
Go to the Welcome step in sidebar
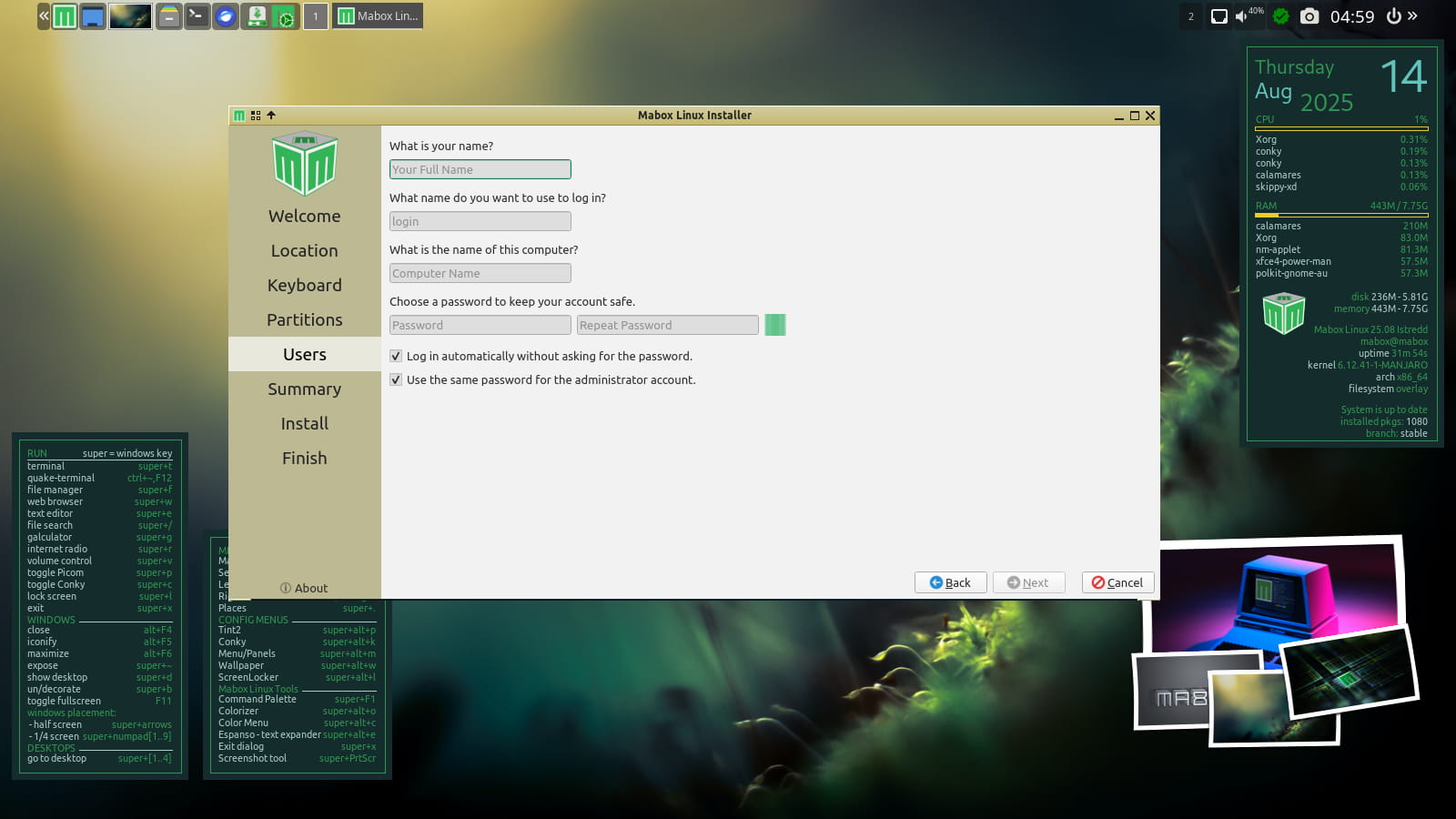305,217
